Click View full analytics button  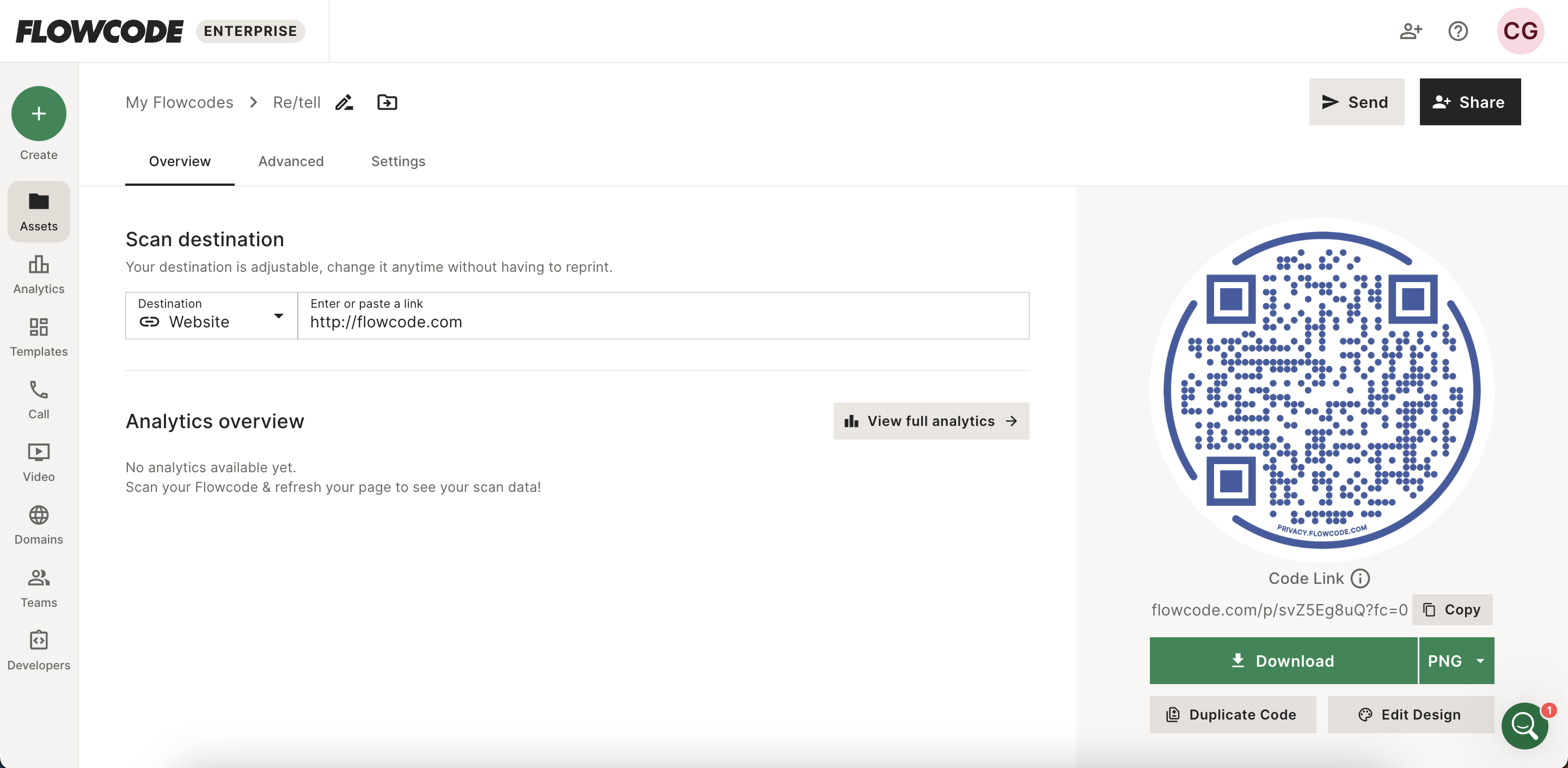[x=930, y=421]
